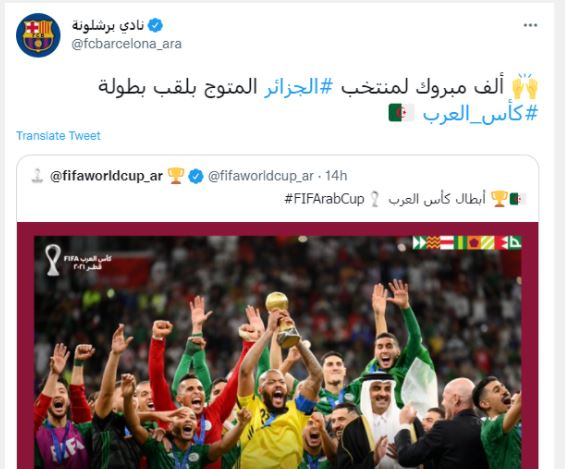Click the quoted tweet's blue verified badge
Image resolution: width=565 pixels, height=469 pixels.
pos(196,176)
